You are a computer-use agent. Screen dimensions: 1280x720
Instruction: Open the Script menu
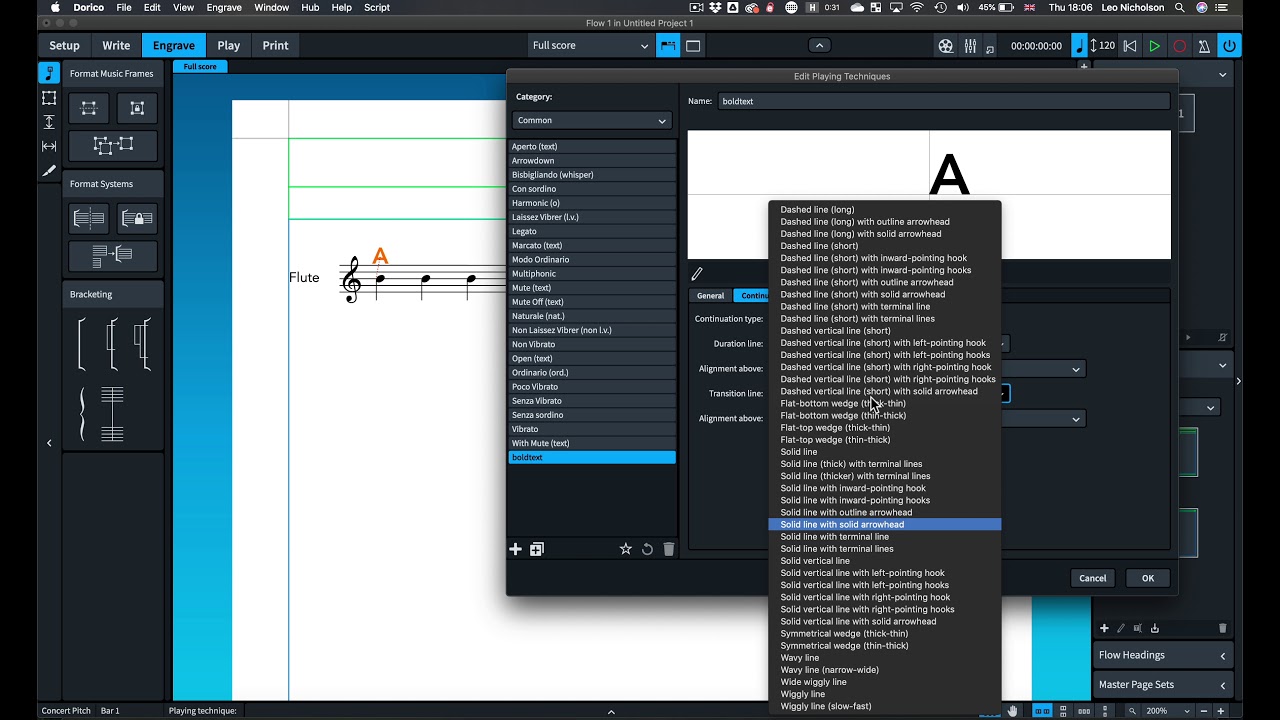pos(377,8)
